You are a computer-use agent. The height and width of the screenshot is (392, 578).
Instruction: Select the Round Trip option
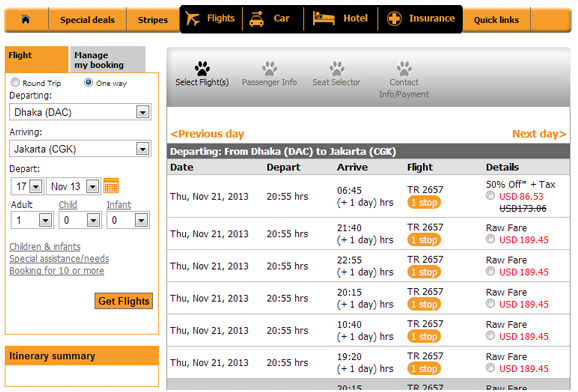coord(15,82)
